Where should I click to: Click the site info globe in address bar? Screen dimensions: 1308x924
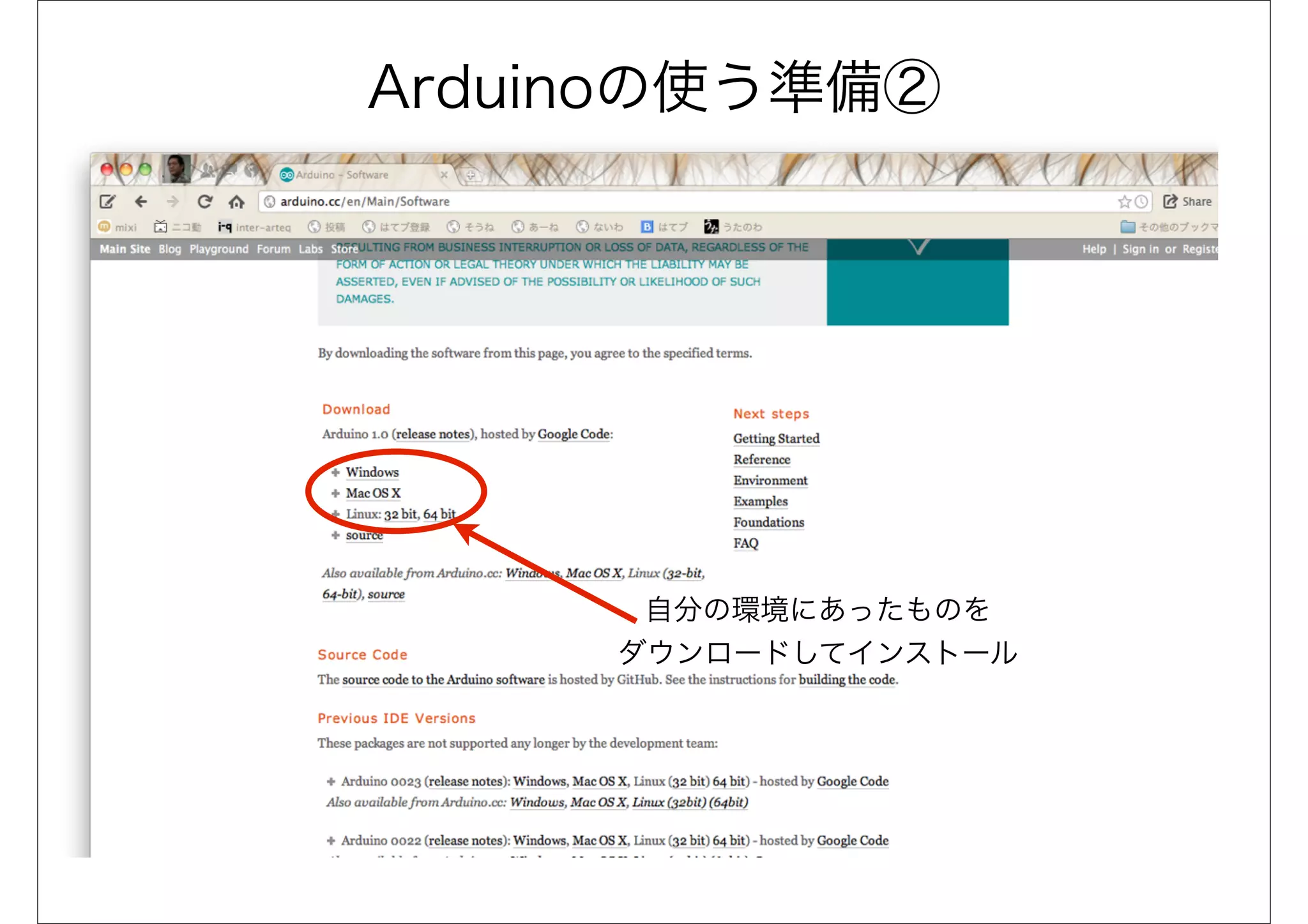[270, 202]
